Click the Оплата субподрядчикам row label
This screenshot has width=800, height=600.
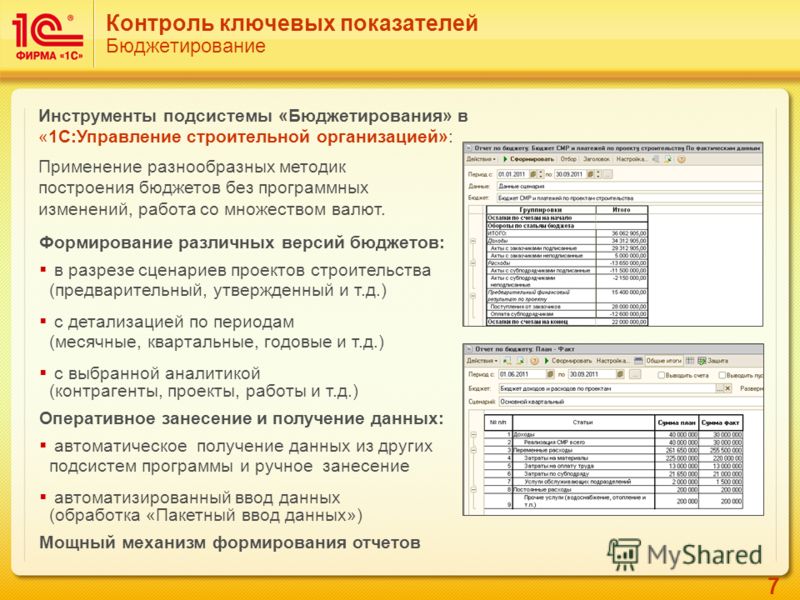pyautogui.click(x=521, y=314)
